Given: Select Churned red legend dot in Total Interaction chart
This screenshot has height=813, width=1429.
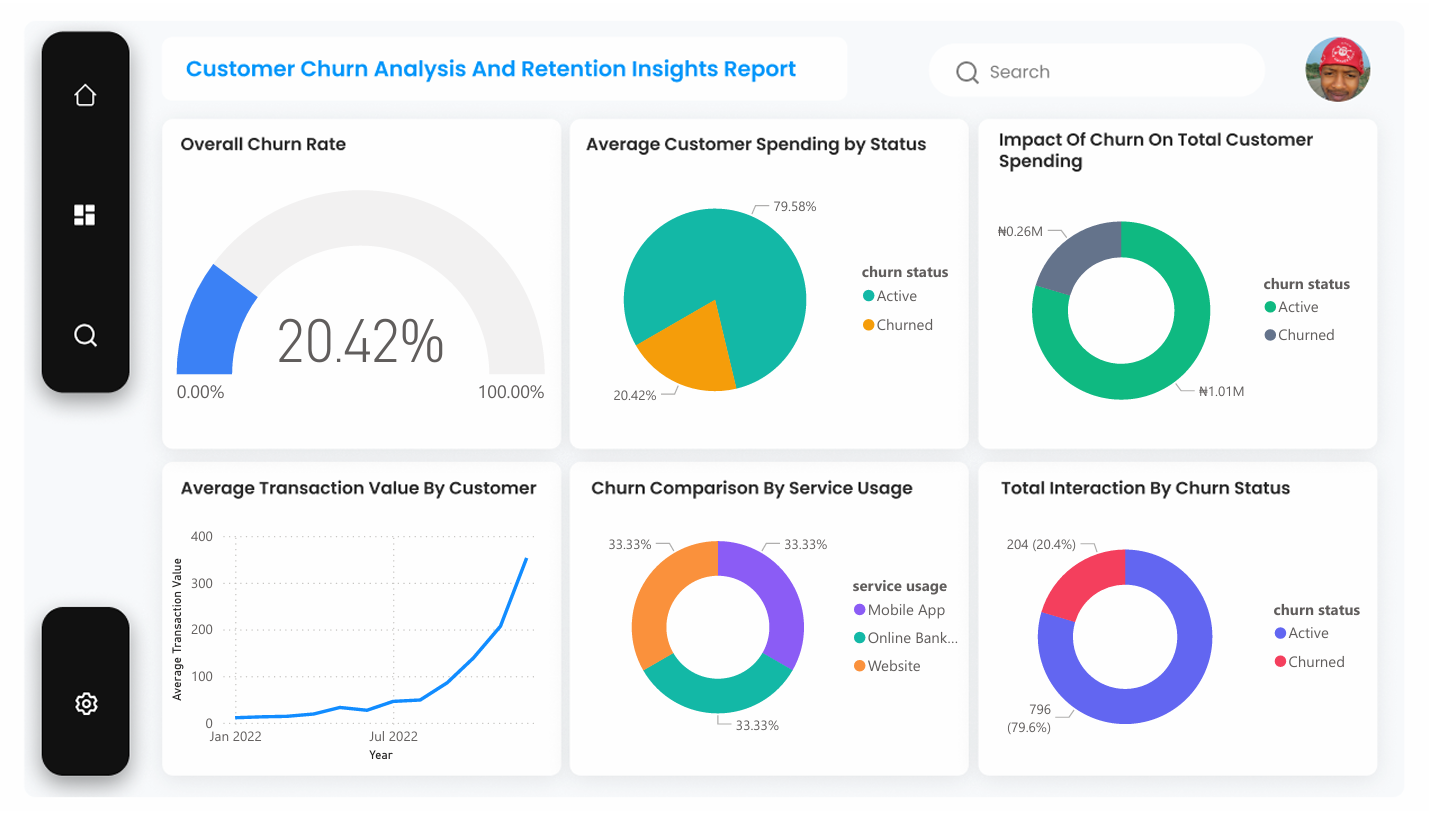Looking at the screenshot, I should click(x=1280, y=662).
